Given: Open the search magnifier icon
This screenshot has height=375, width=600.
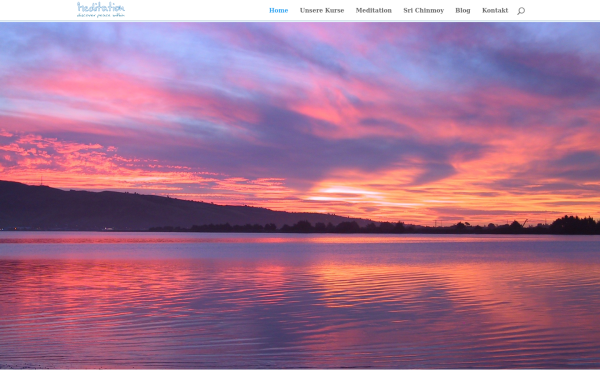Looking at the screenshot, I should [x=521, y=11].
